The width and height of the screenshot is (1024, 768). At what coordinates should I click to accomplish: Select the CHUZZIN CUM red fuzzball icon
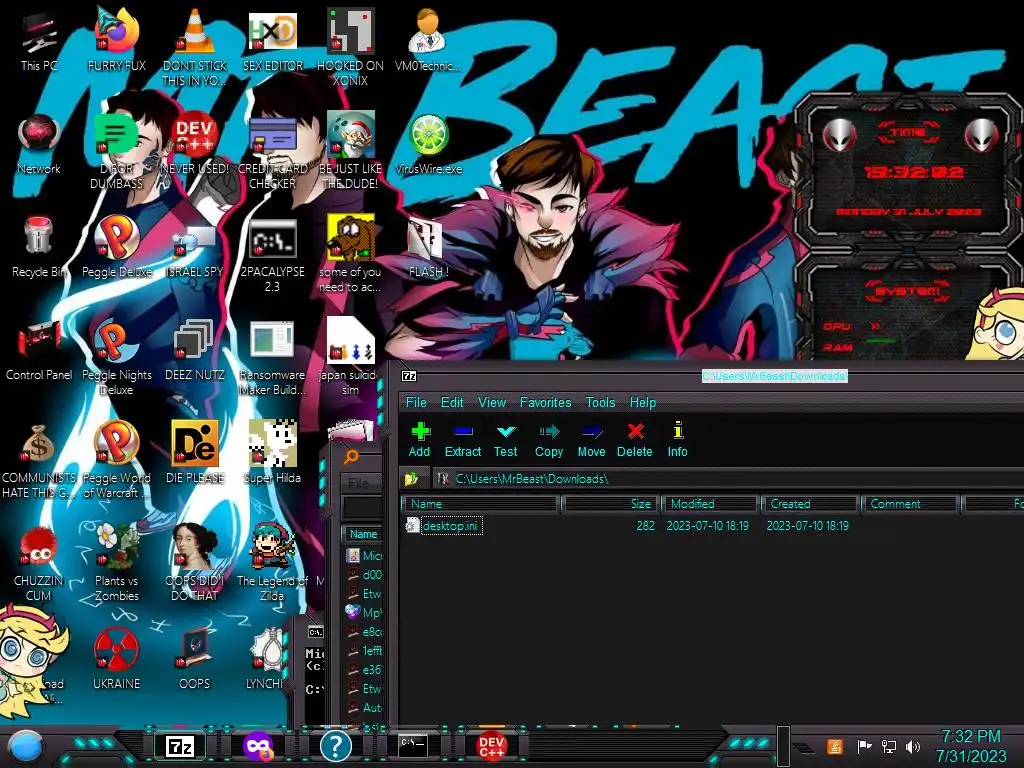click(39, 564)
